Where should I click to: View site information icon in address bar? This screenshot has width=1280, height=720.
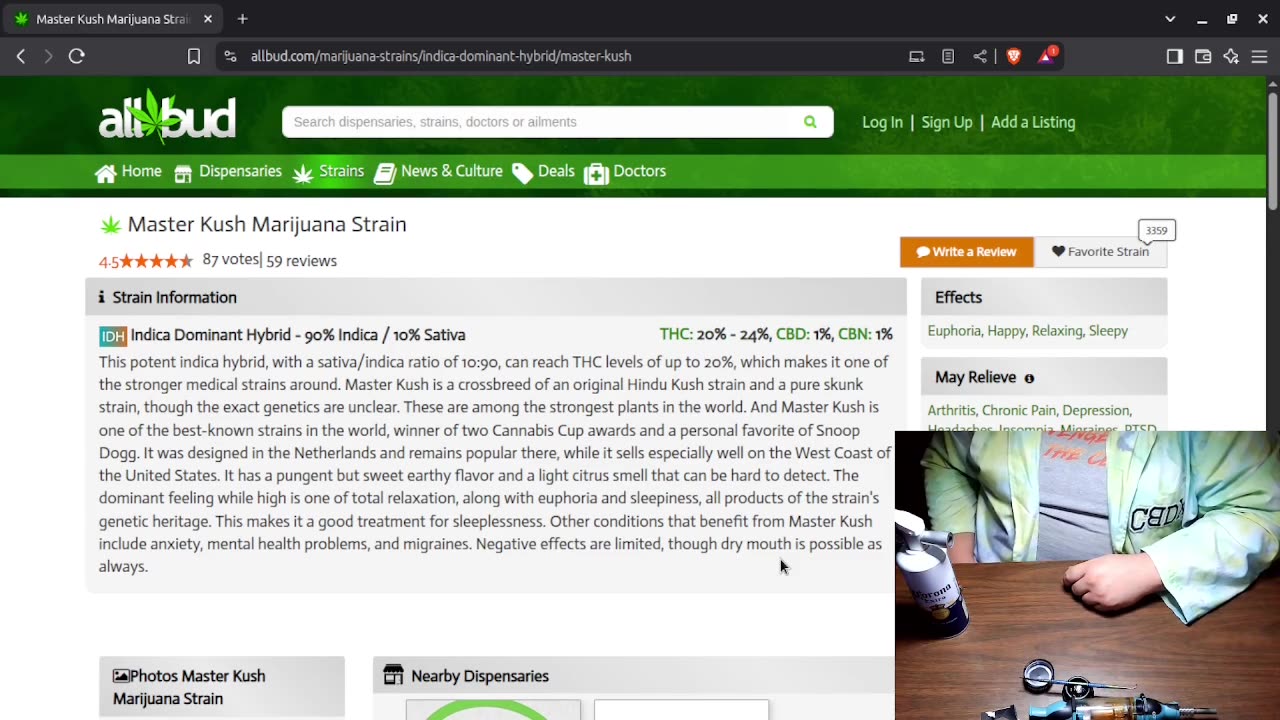point(230,56)
